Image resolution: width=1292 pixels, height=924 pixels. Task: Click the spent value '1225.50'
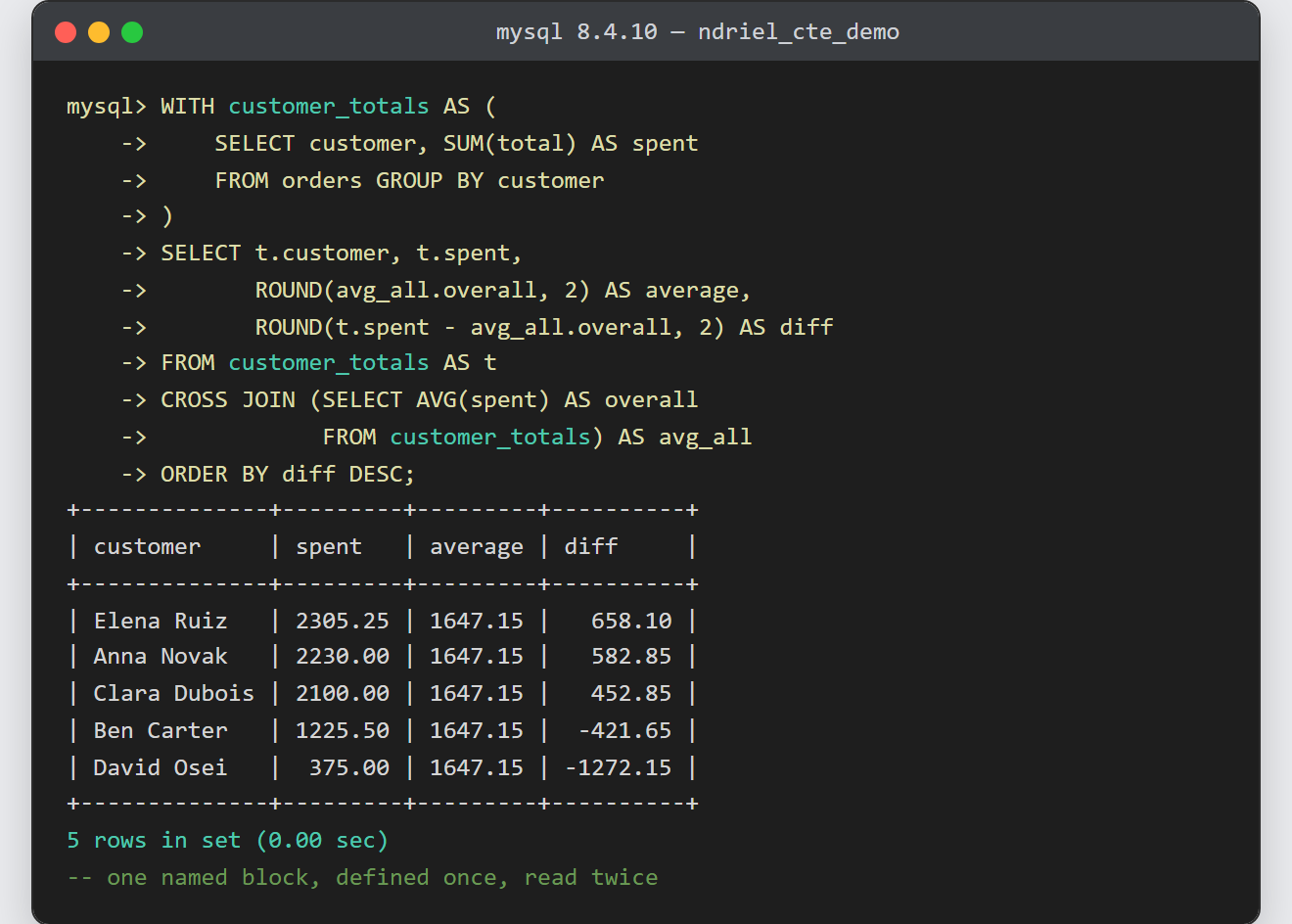coord(343,730)
